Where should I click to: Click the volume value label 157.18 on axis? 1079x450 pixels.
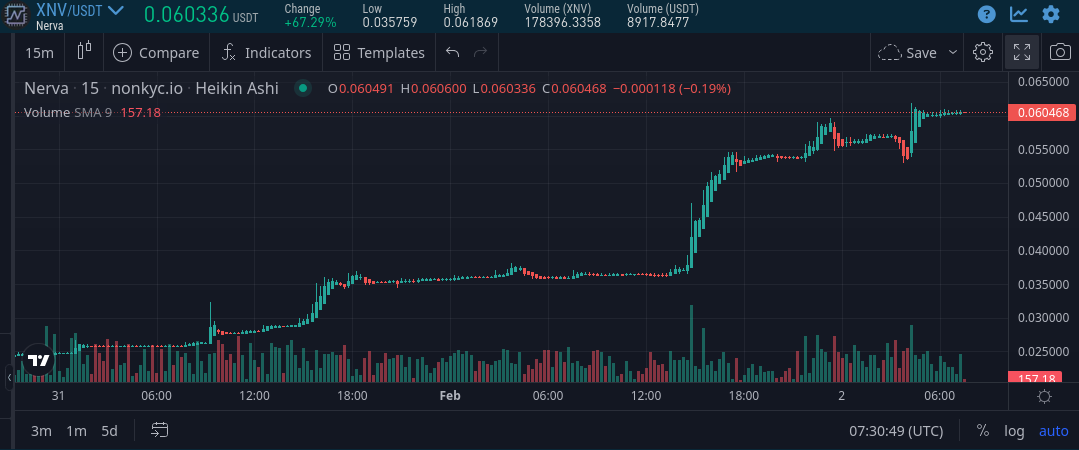pos(1034,378)
